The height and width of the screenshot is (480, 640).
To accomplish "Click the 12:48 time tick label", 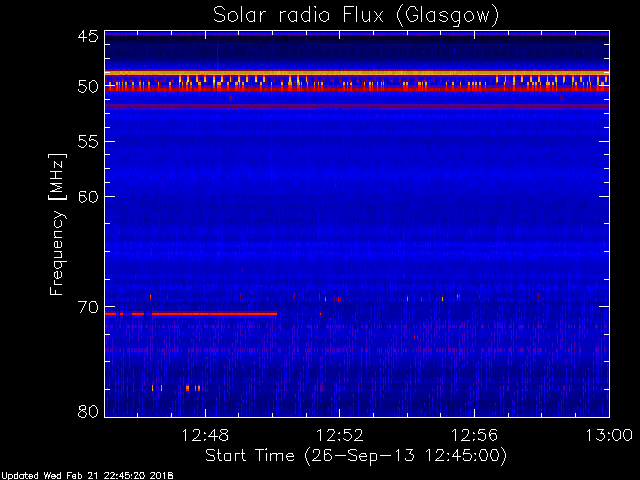I will 205,435.
